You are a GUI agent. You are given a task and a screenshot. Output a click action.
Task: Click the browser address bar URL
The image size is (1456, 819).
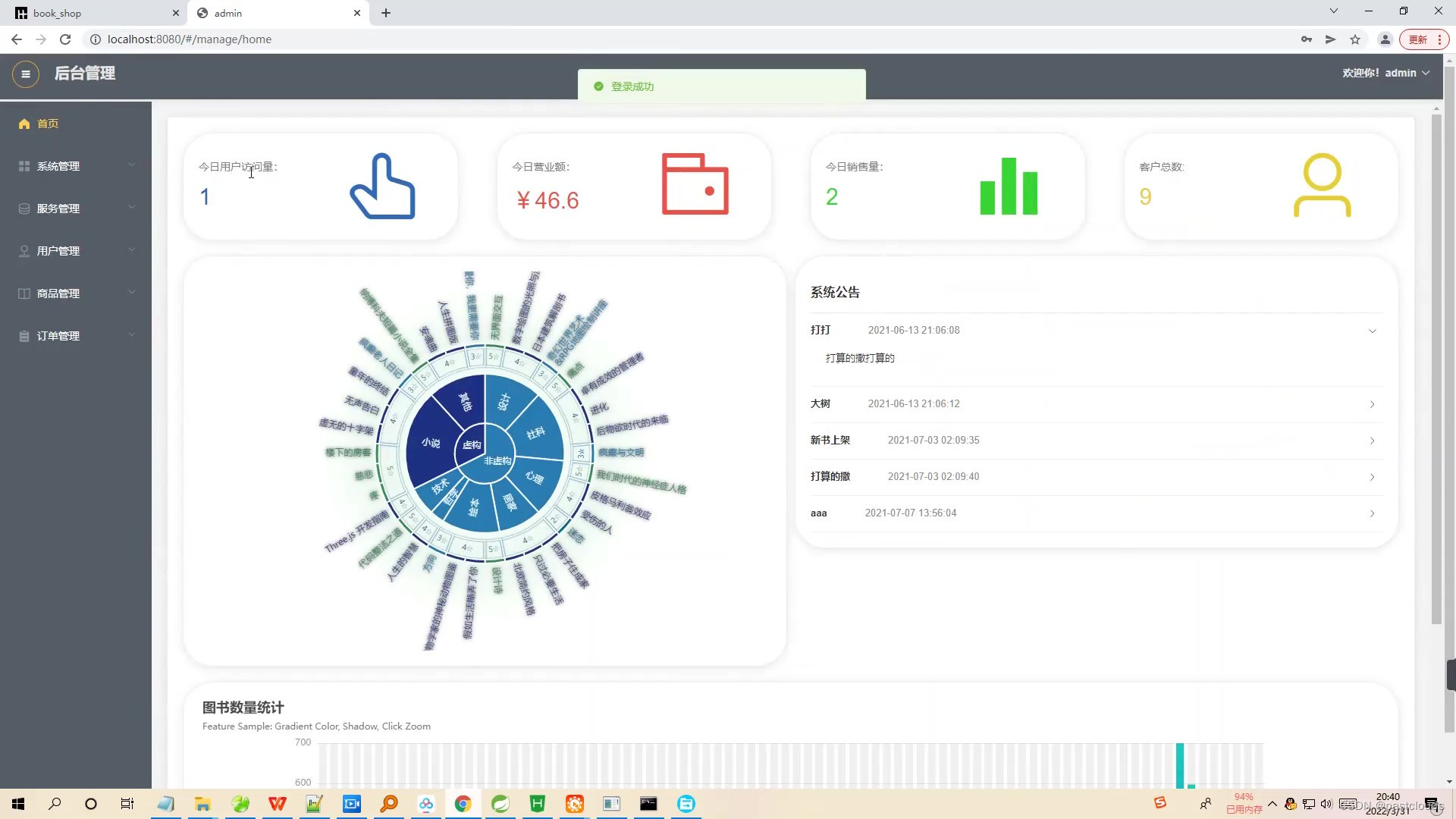189,39
